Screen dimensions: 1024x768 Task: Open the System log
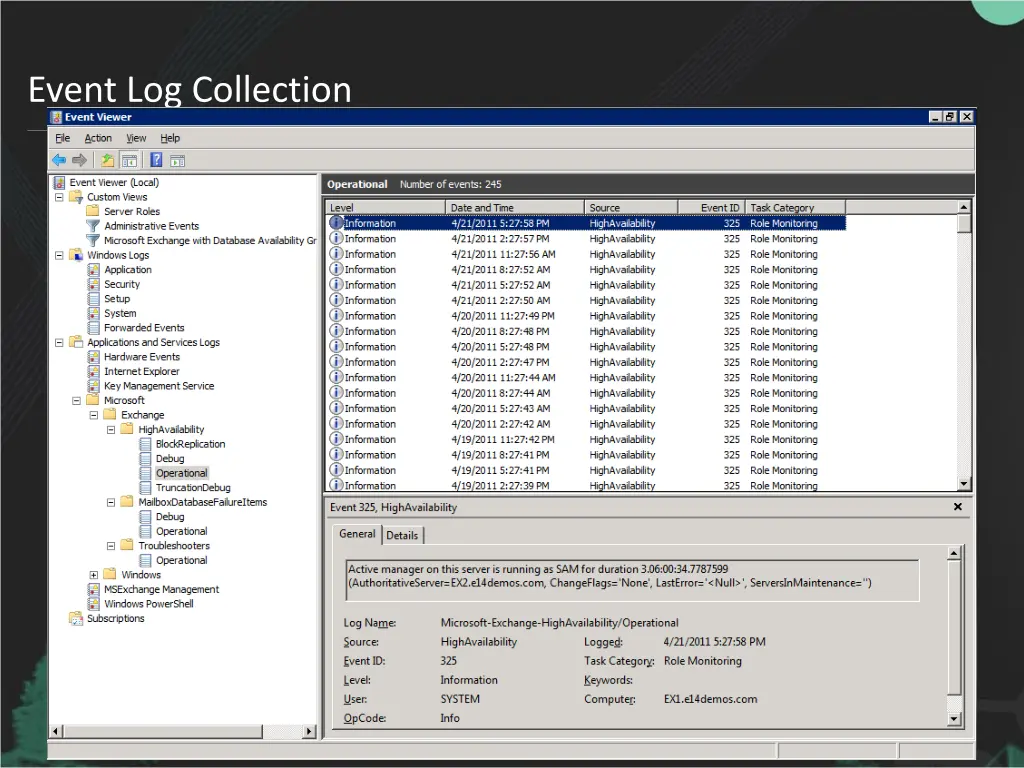120,313
